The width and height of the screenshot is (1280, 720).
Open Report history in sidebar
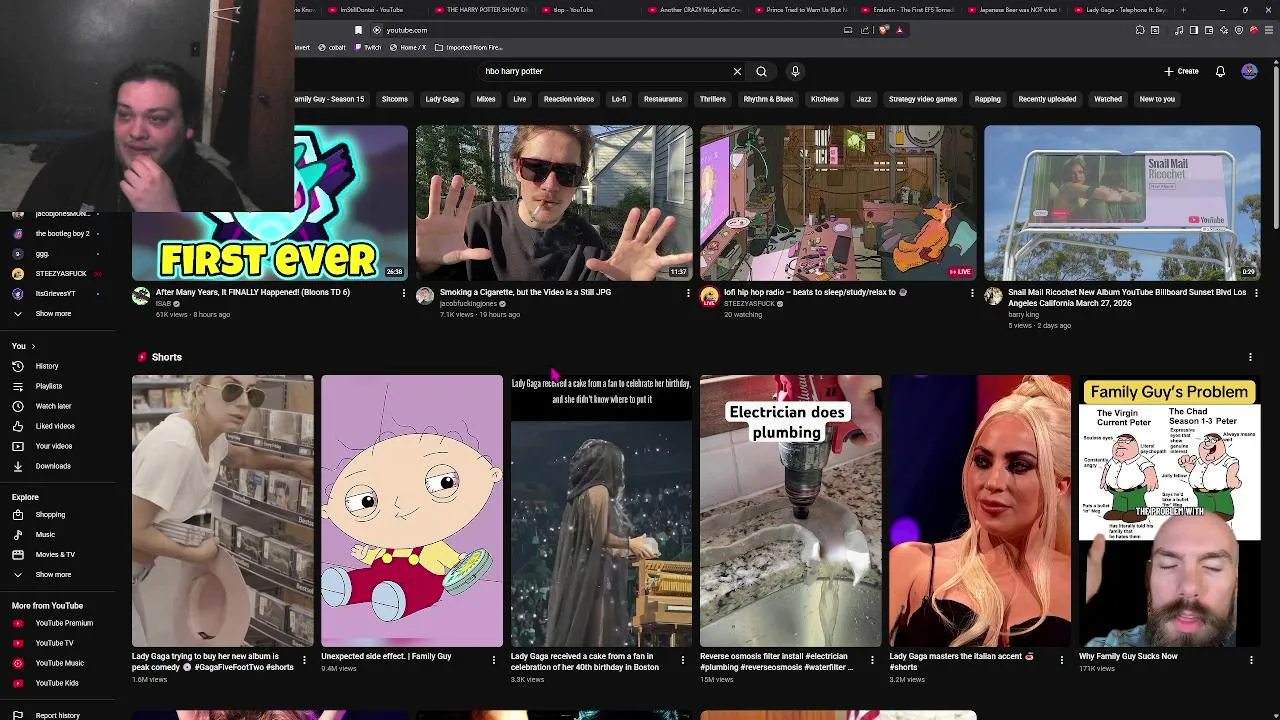57,715
